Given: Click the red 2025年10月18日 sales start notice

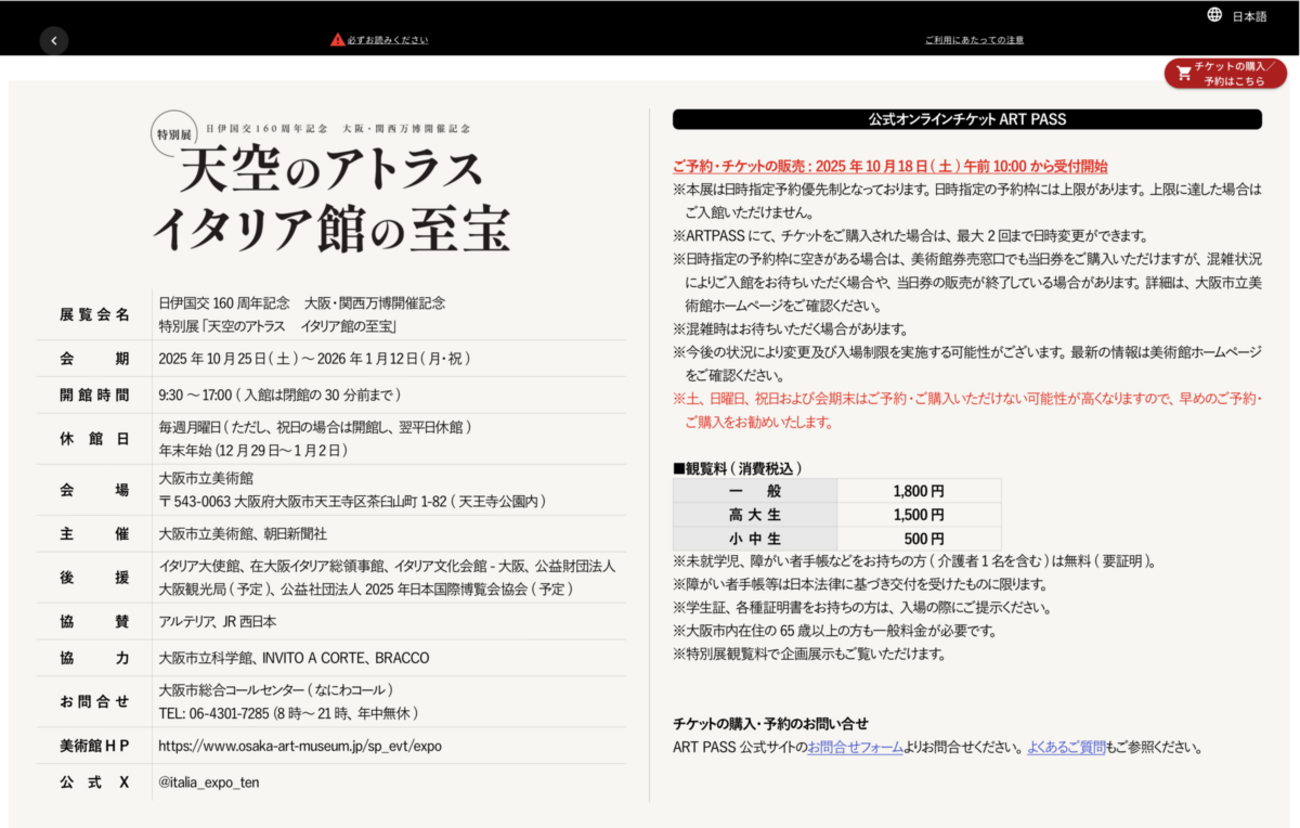Looking at the screenshot, I should click(x=890, y=166).
